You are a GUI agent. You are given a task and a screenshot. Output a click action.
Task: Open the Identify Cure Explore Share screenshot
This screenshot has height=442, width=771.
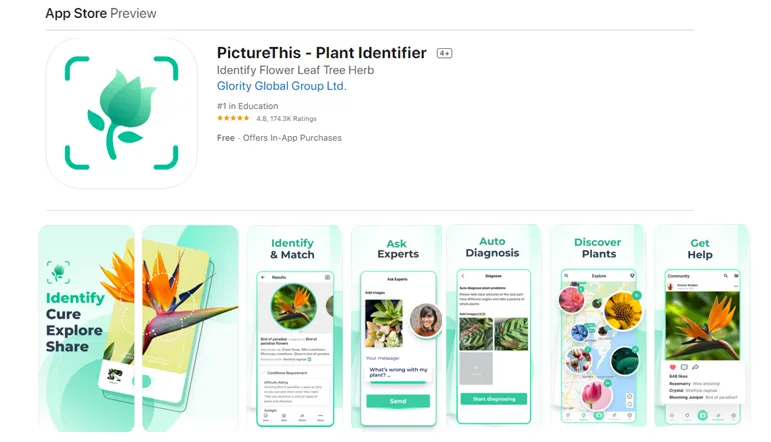click(138, 328)
